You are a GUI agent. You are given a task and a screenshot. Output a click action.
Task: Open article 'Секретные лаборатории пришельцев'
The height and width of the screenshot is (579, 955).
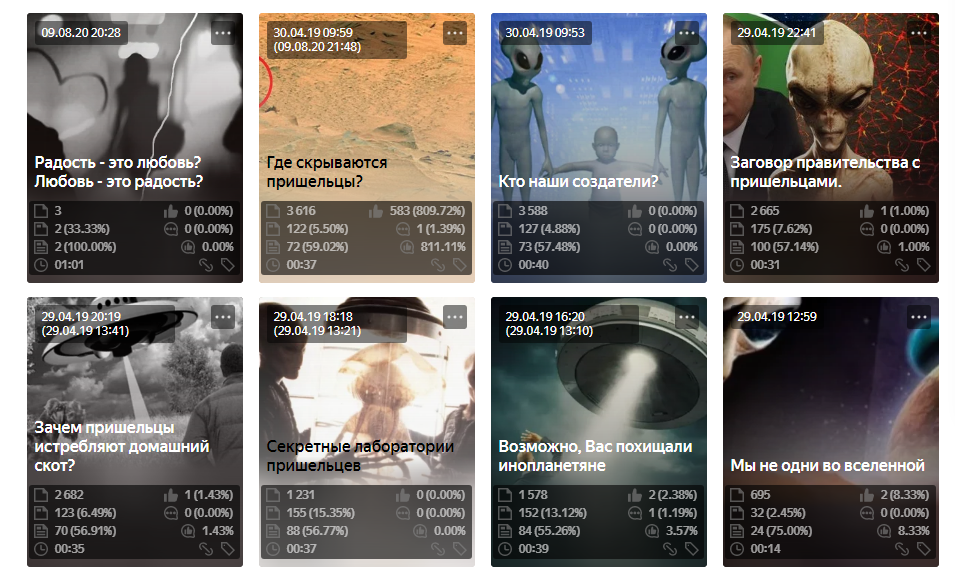pyautogui.click(x=360, y=455)
